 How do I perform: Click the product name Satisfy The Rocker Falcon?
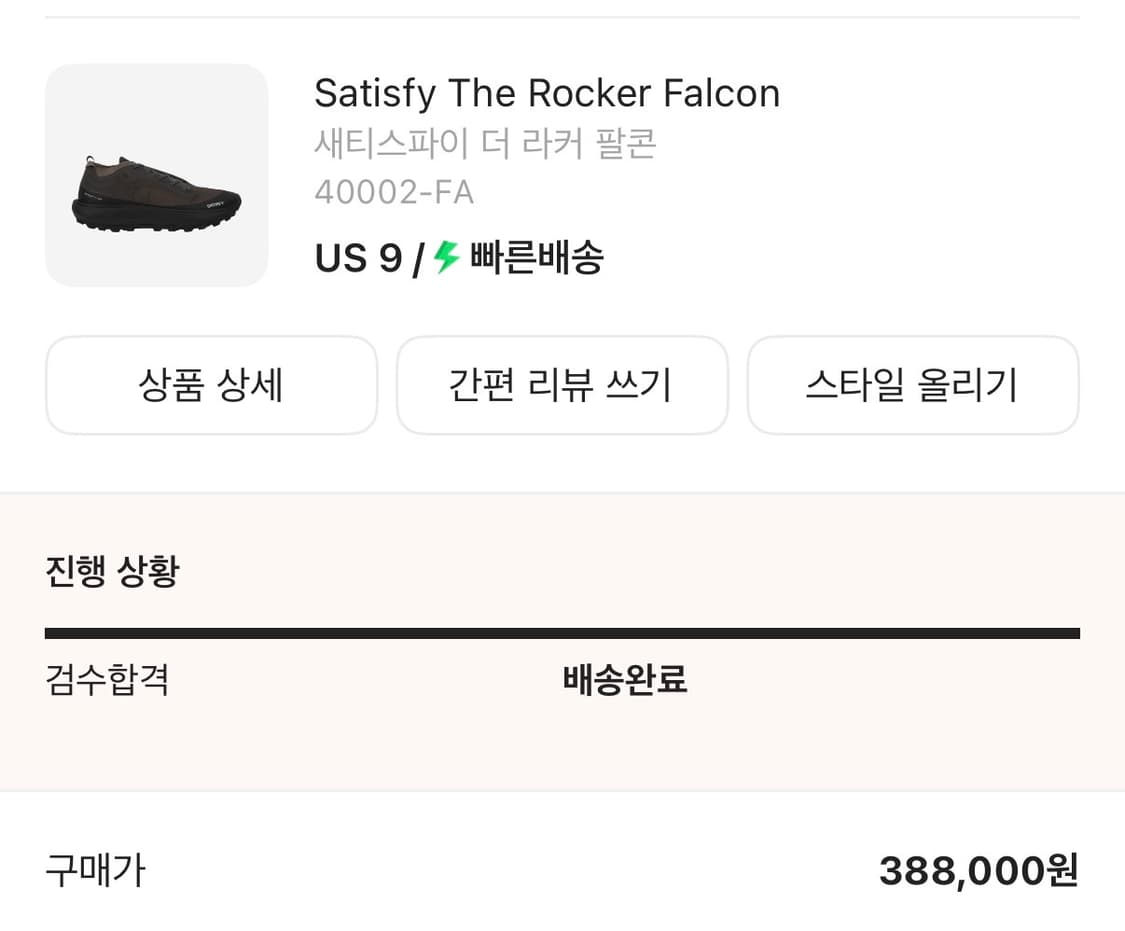547,93
